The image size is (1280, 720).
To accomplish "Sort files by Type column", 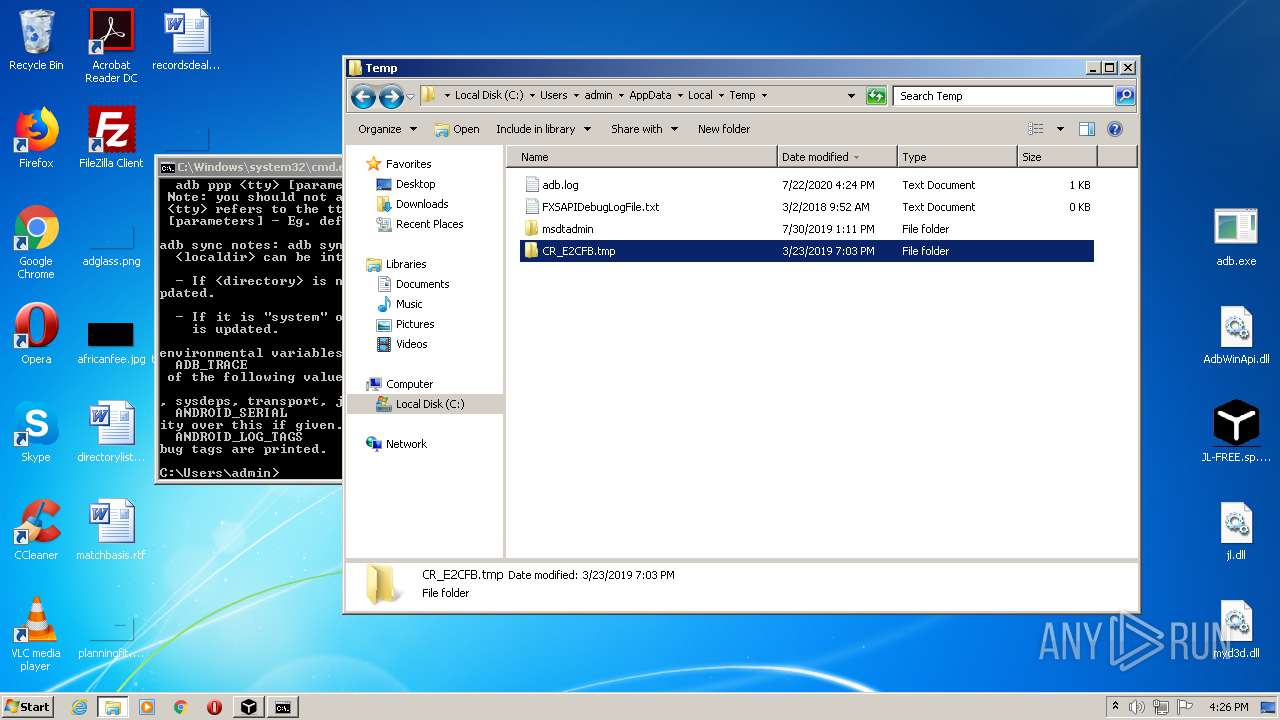I will 957,157.
